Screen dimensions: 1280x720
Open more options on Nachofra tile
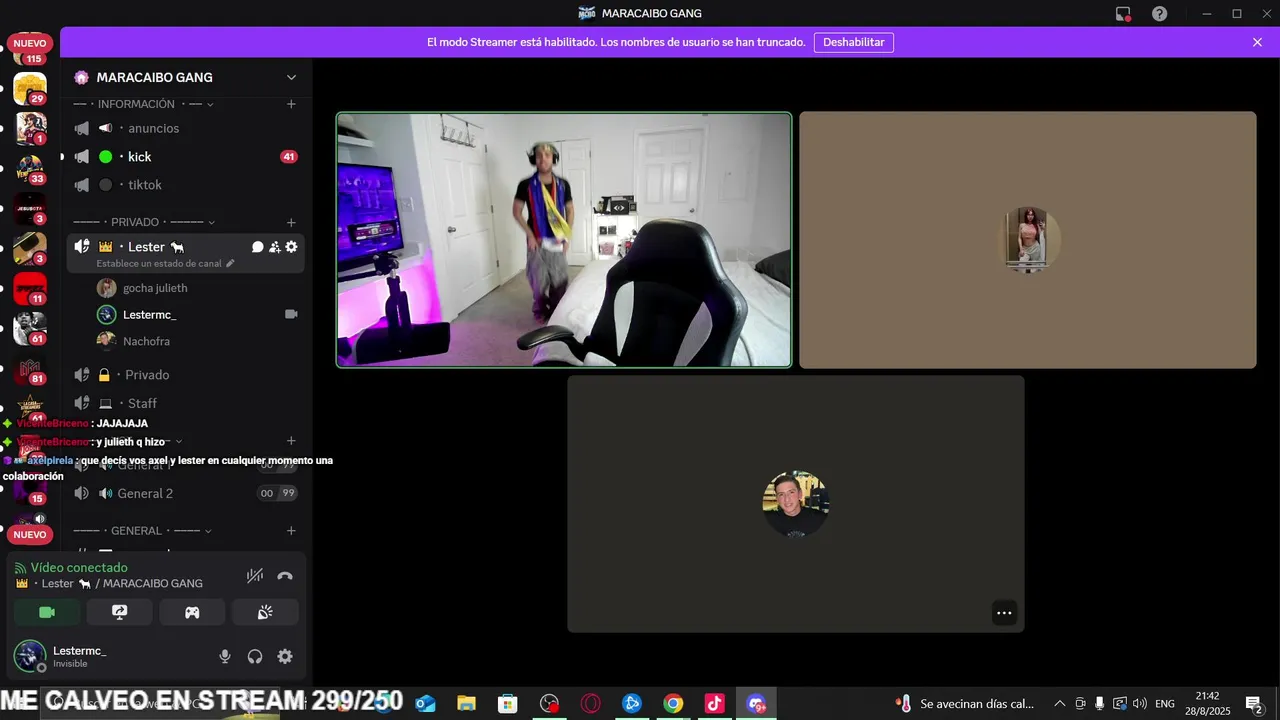pos(1004,613)
